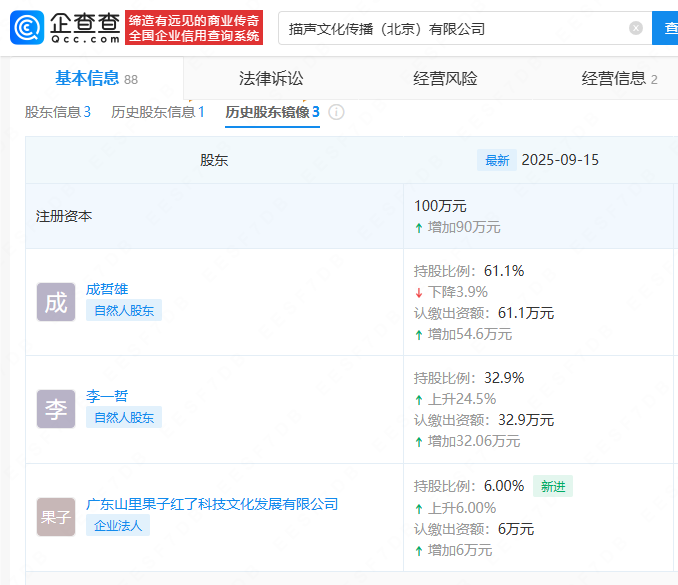Screen dimensions: 678x585
Task: Open shareholder 成哲雄 profile link
Action: 107,289
